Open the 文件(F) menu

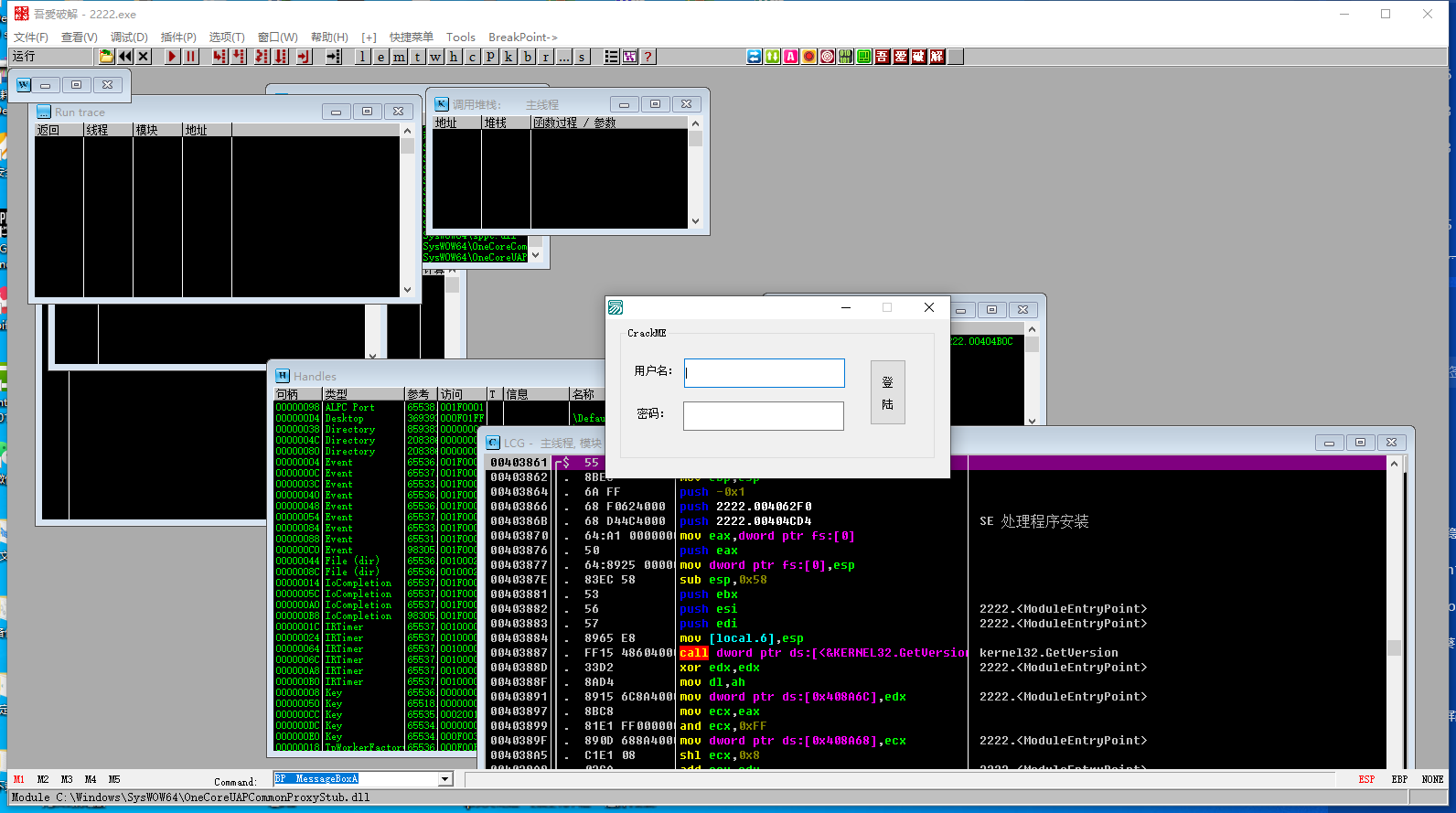tap(30, 37)
